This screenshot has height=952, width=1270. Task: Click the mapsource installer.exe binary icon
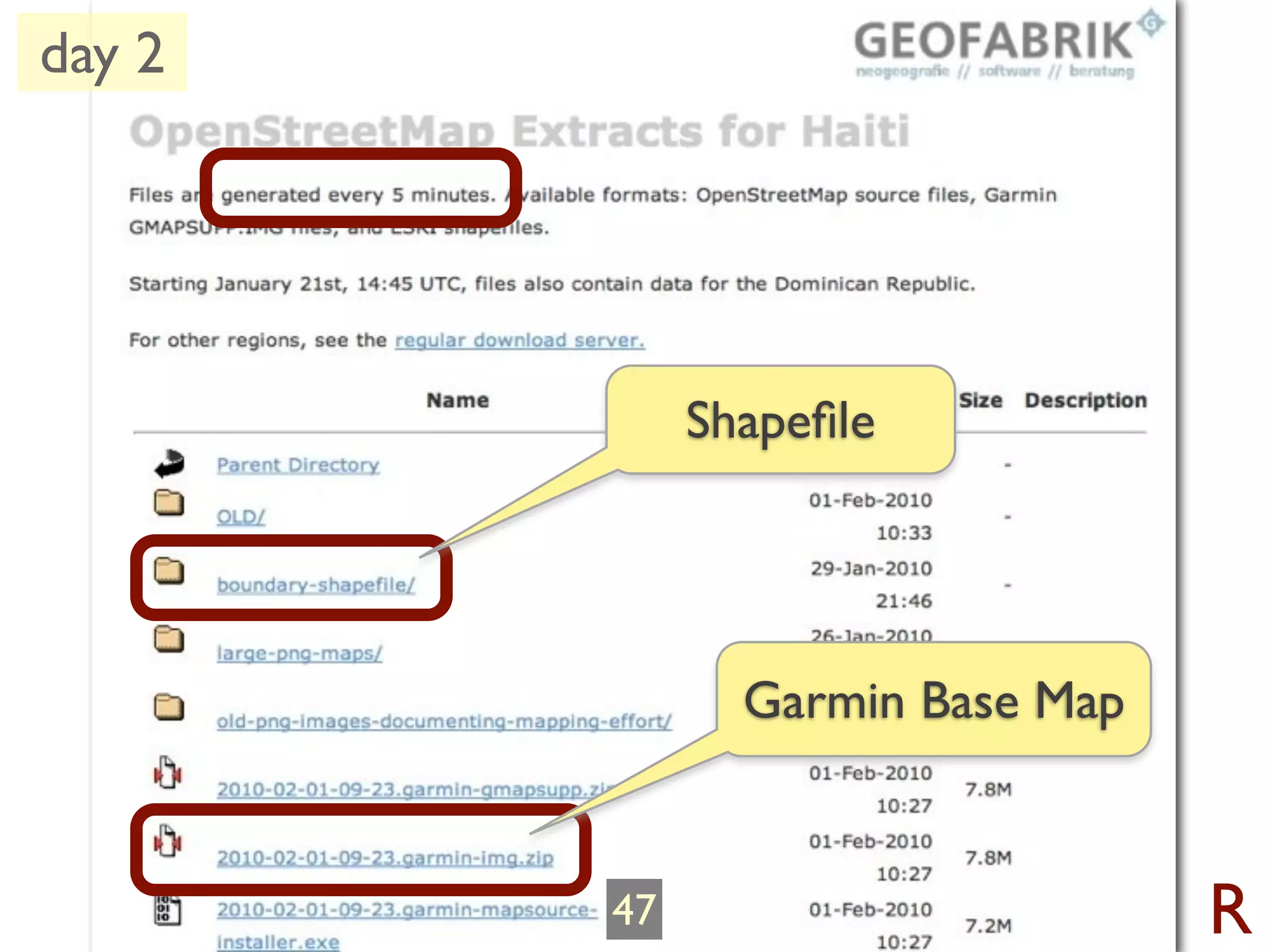pos(167,910)
